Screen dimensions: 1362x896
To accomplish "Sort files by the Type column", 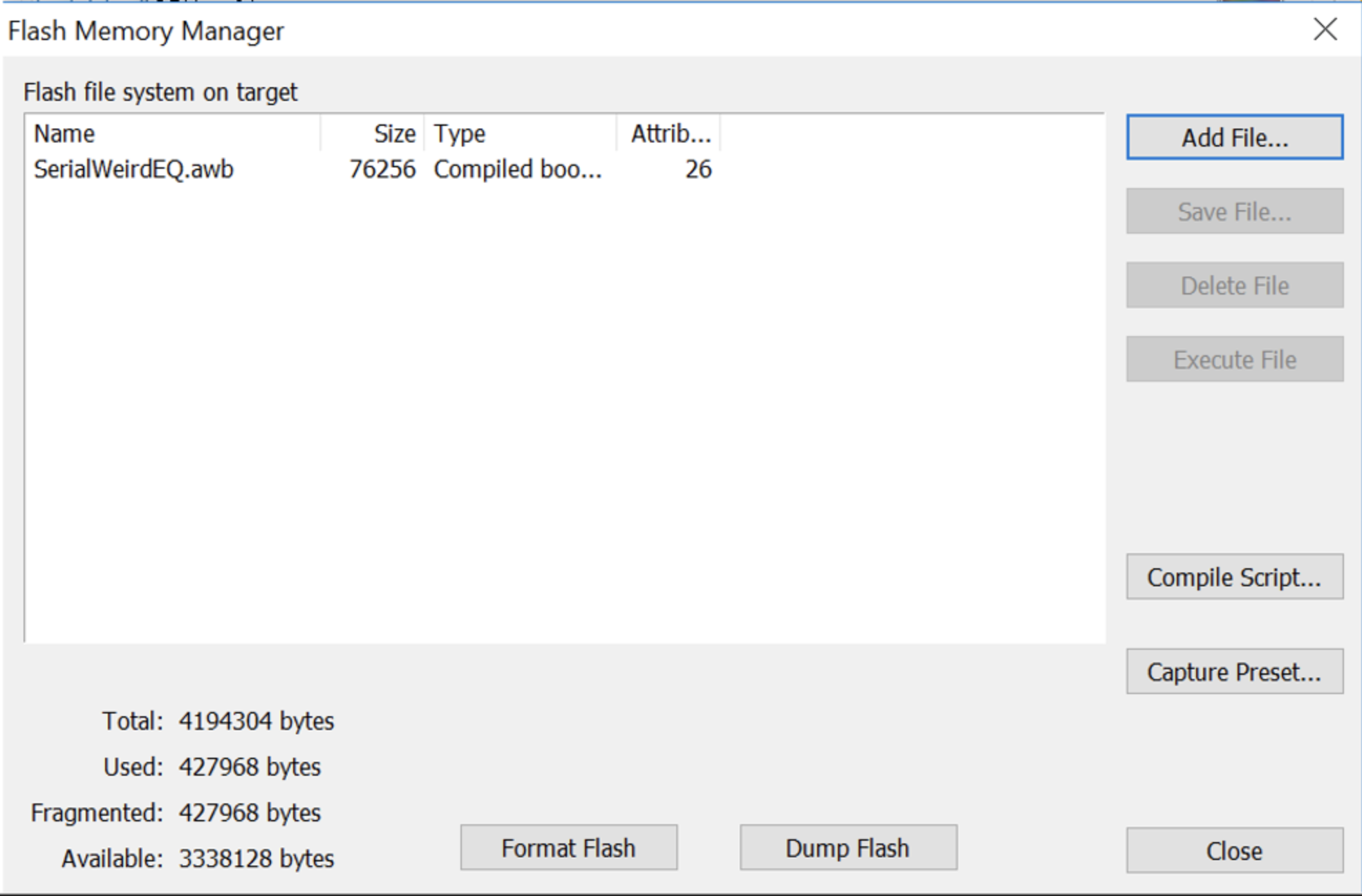I will click(458, 133).
